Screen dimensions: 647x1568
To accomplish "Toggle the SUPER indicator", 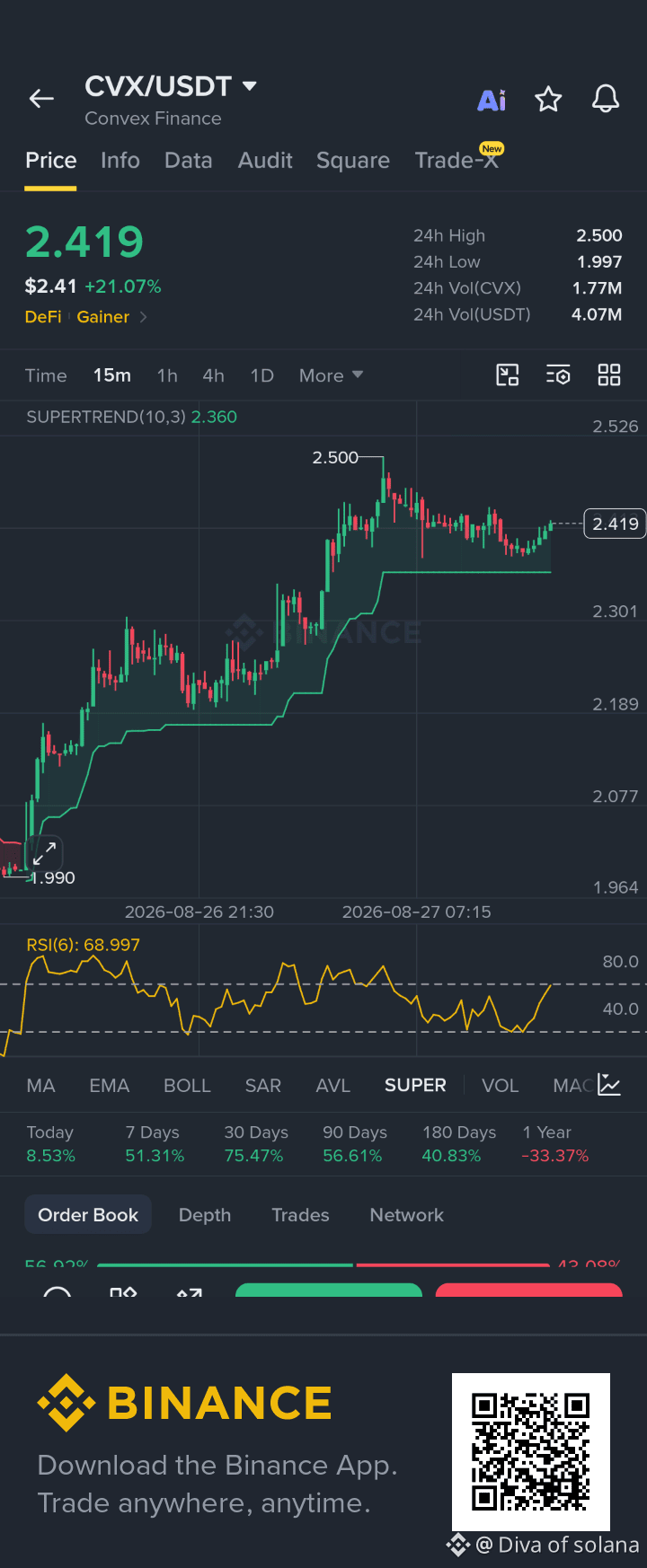I will (415, 1086).
